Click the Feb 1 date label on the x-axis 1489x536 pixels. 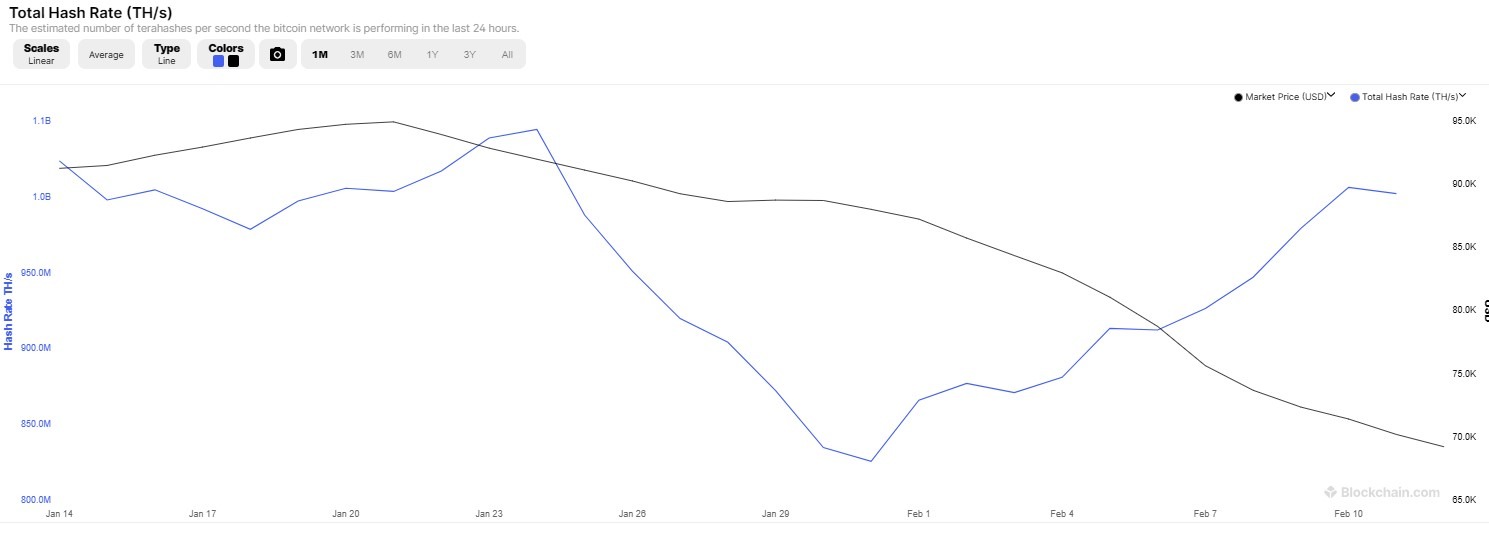[x=918, y=514]
